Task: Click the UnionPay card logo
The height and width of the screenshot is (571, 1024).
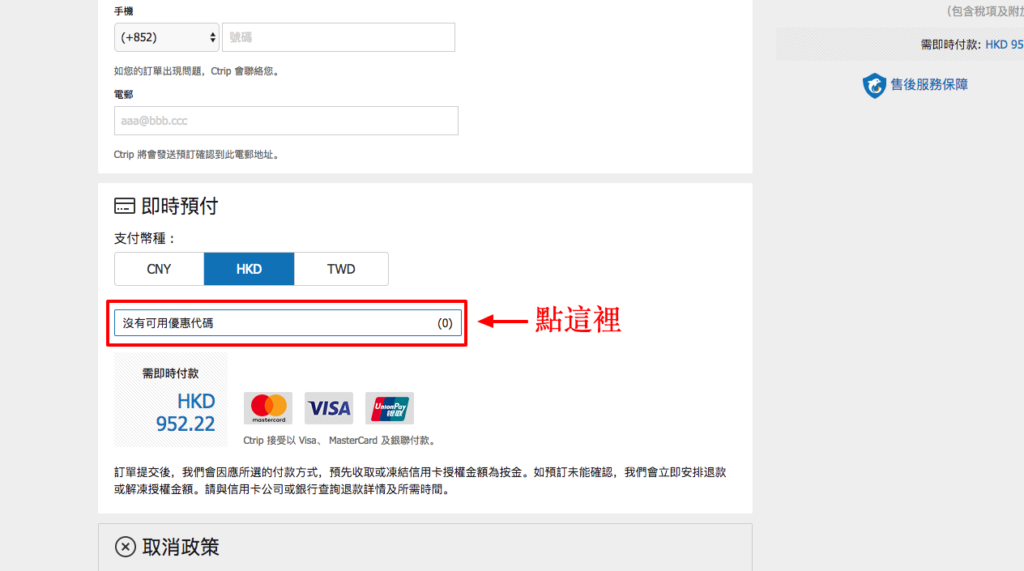Action: pyautogui.click(x=389, y=408)
